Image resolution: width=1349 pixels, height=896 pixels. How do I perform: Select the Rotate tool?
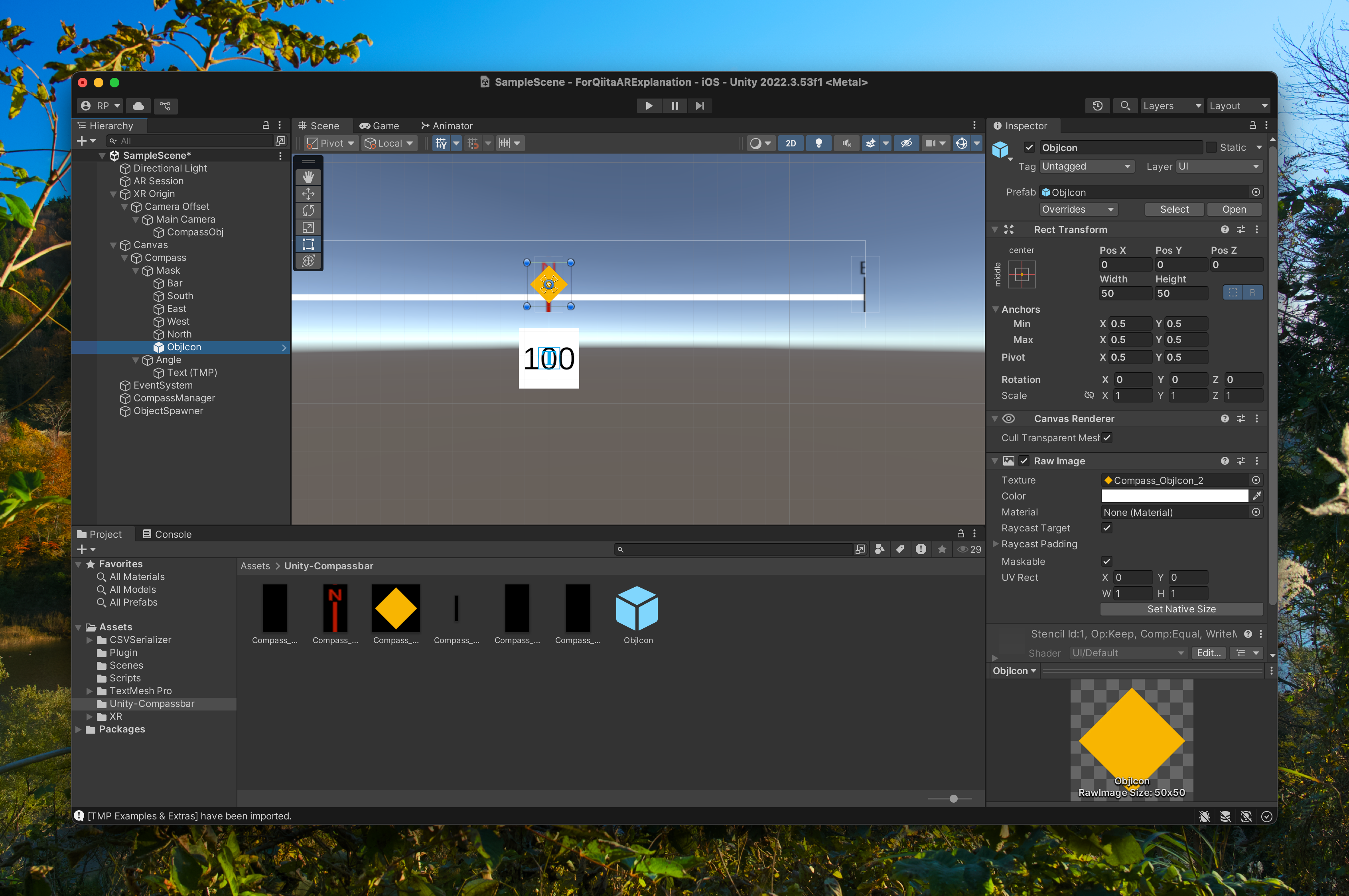point(308,211)
